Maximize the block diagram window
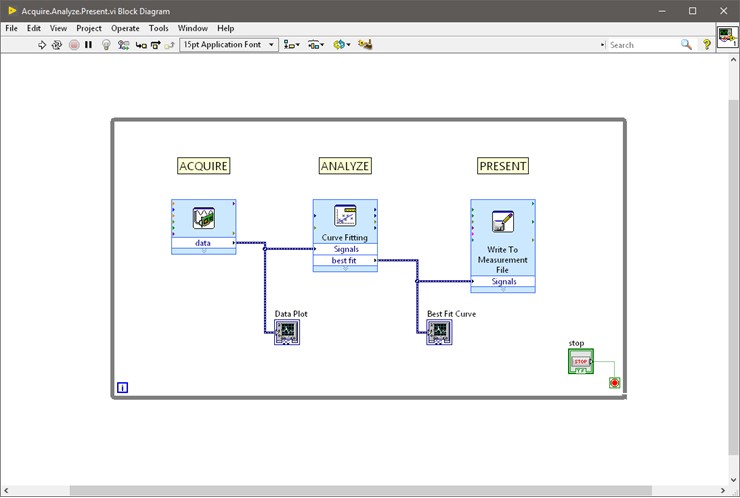This screenshot has width=740, height=498. click(692, 11)
